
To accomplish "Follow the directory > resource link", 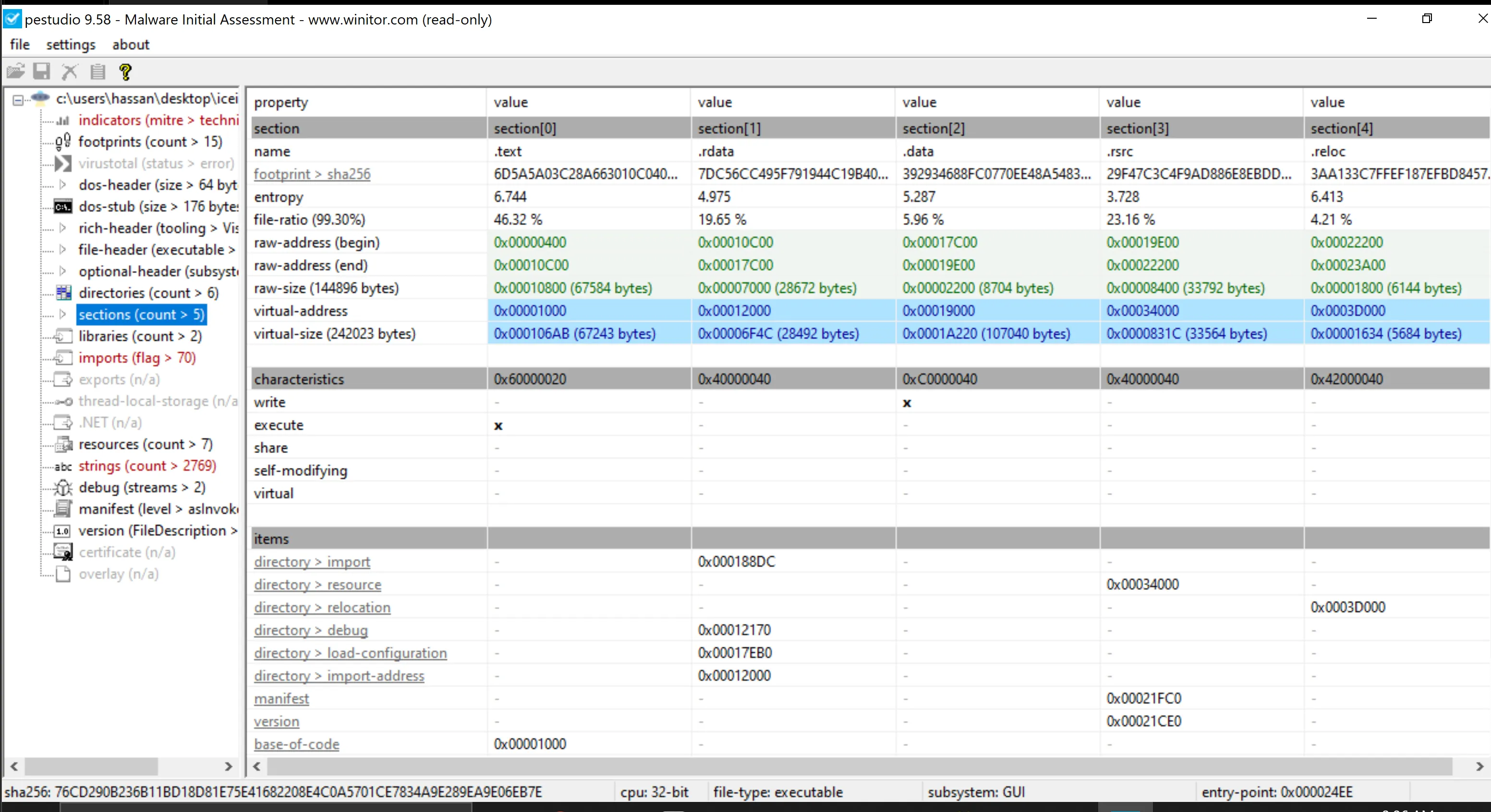I will (318, 585).
